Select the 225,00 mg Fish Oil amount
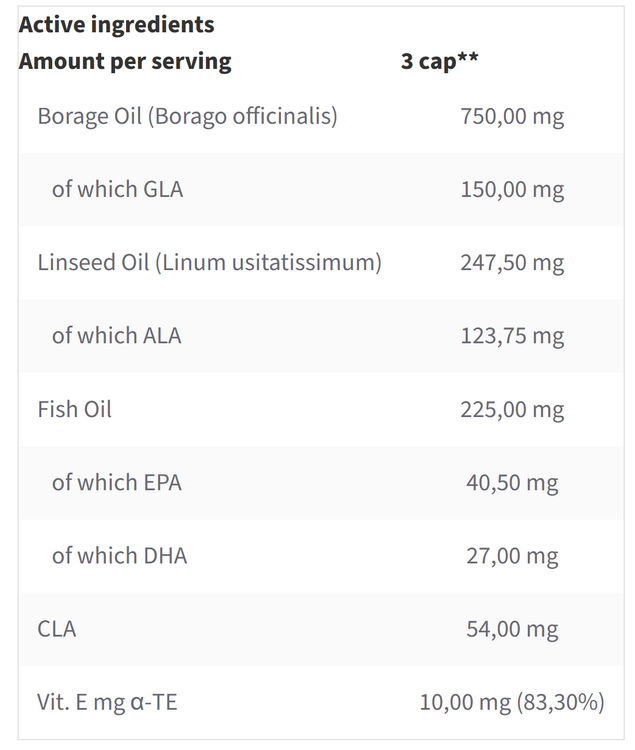 (512, 409)
